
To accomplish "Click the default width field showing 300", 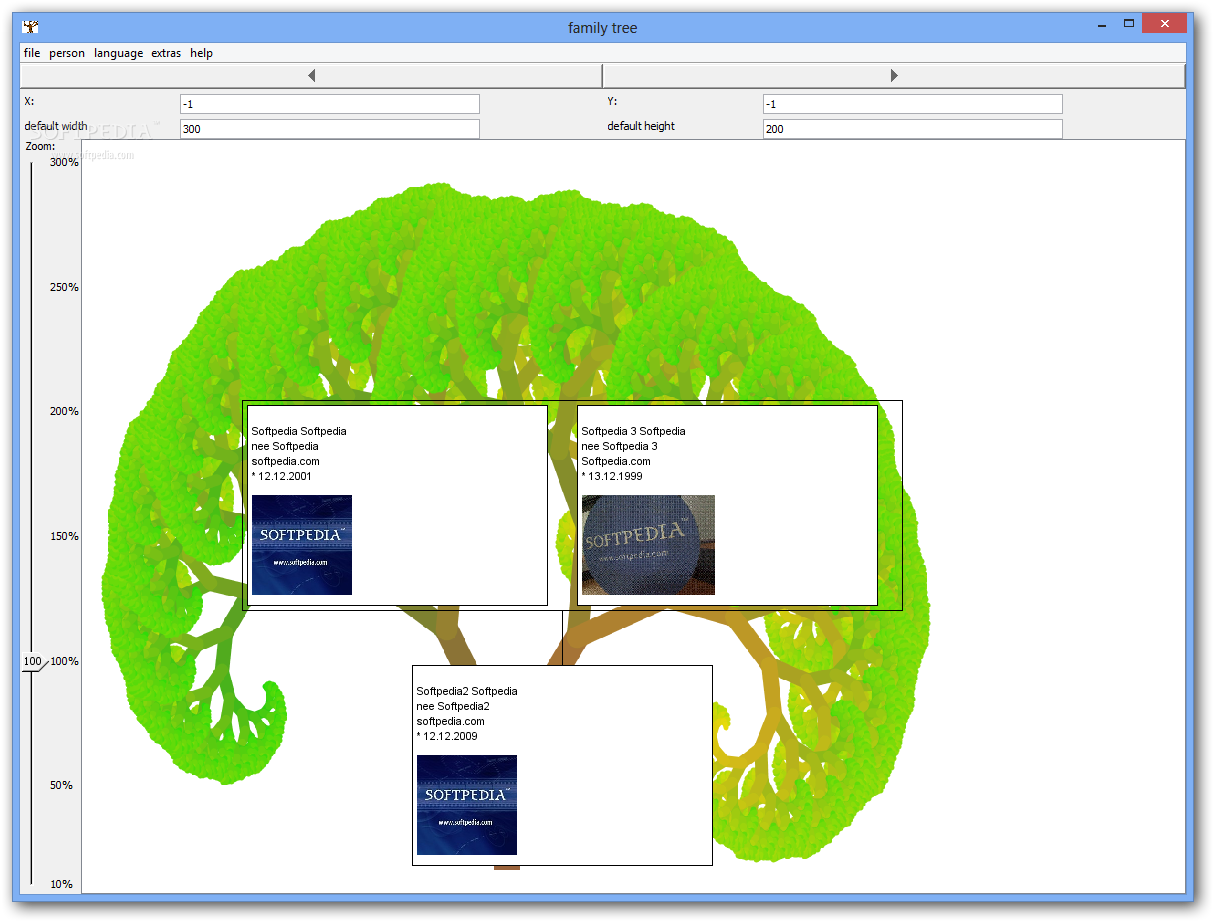I will (330, 129).
